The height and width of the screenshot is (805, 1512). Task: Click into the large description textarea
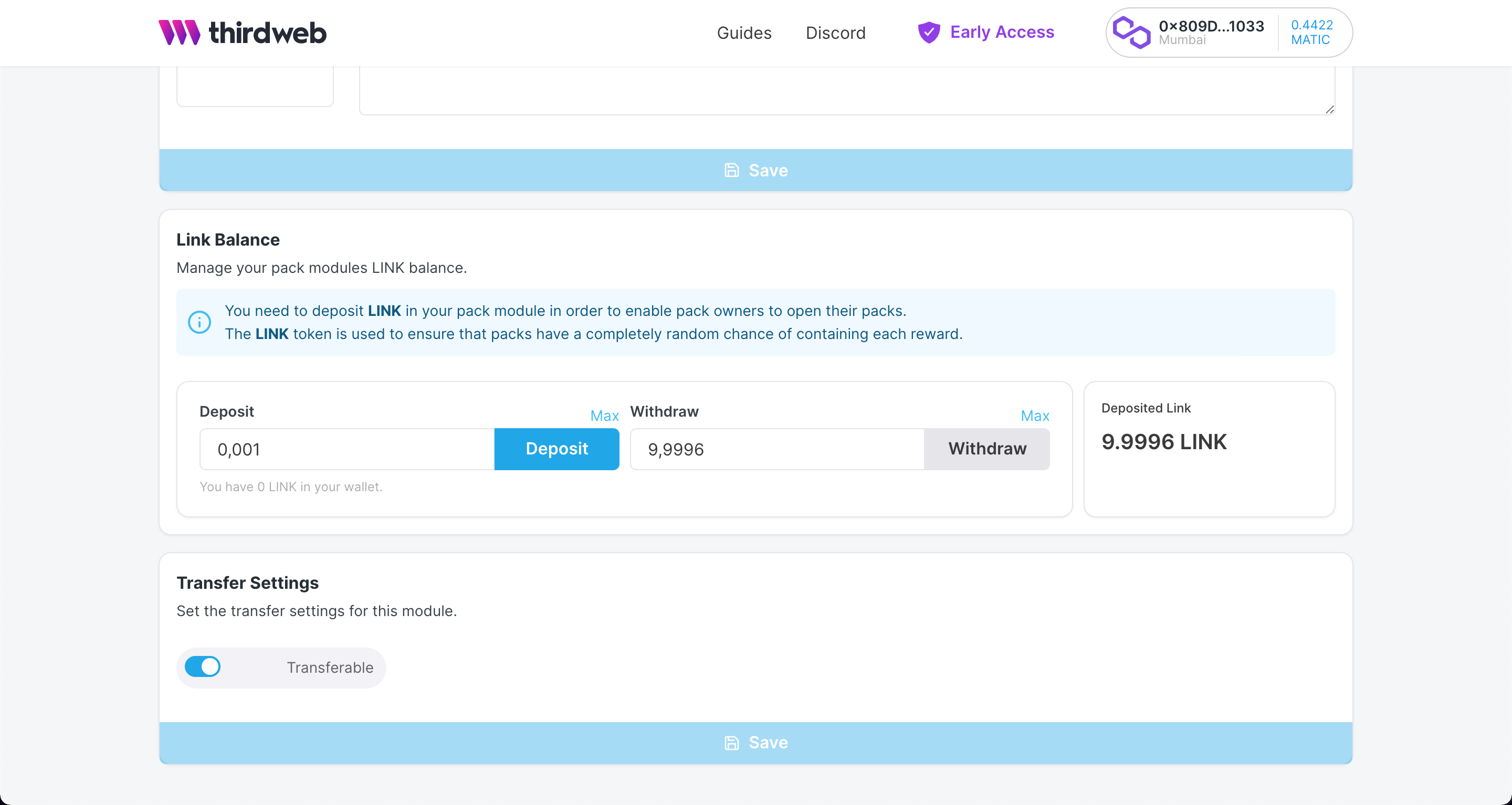[x=847, y=90]
